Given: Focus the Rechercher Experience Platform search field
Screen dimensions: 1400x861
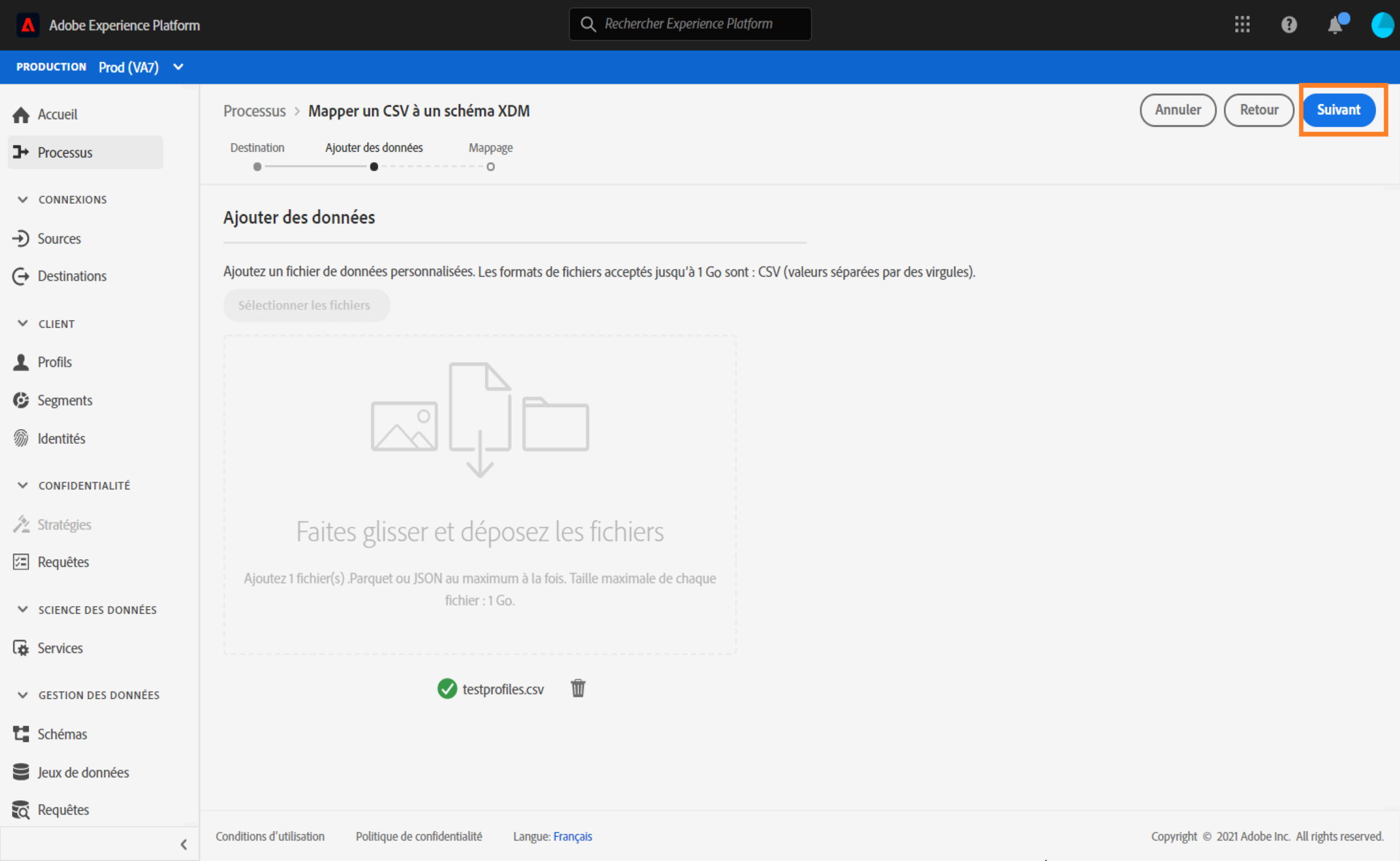Looking at the screenshot, I should pos(689,24).
